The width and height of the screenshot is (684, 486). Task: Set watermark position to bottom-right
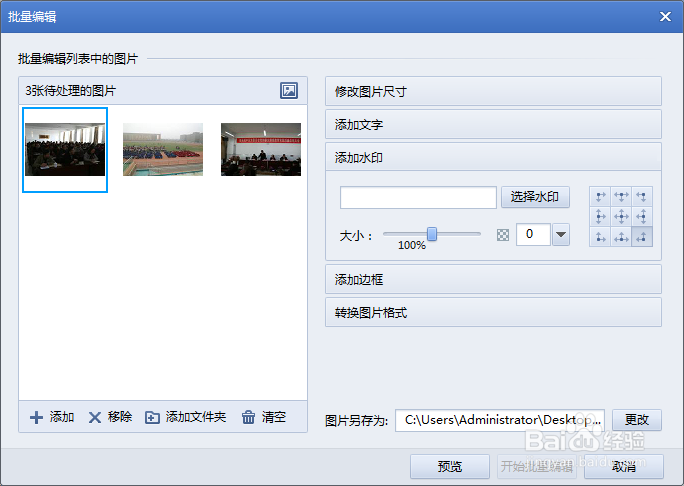point(642,237)
